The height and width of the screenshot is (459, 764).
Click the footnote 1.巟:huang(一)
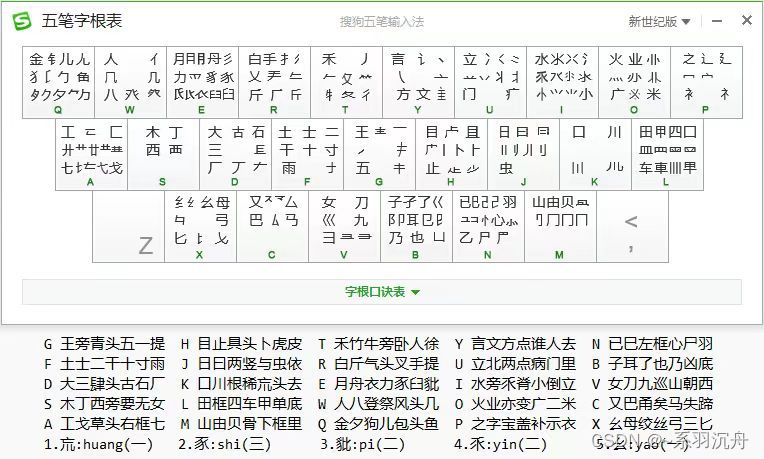[x=98, y=444]
